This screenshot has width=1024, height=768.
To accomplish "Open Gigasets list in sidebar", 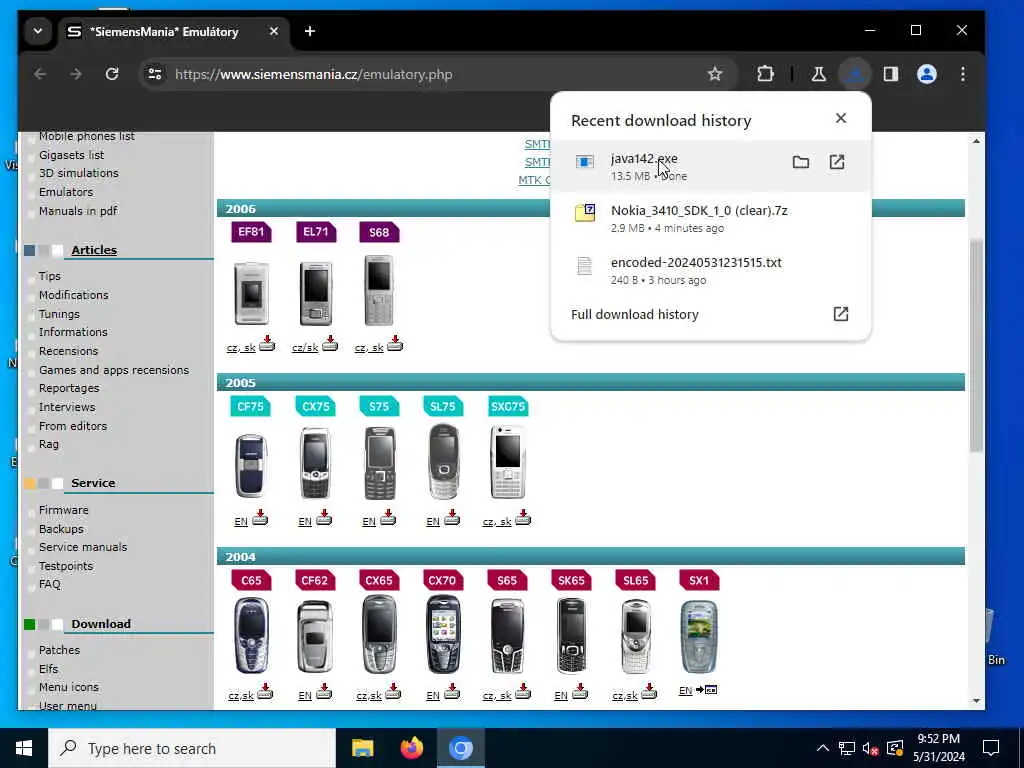I will pos(71,155).
